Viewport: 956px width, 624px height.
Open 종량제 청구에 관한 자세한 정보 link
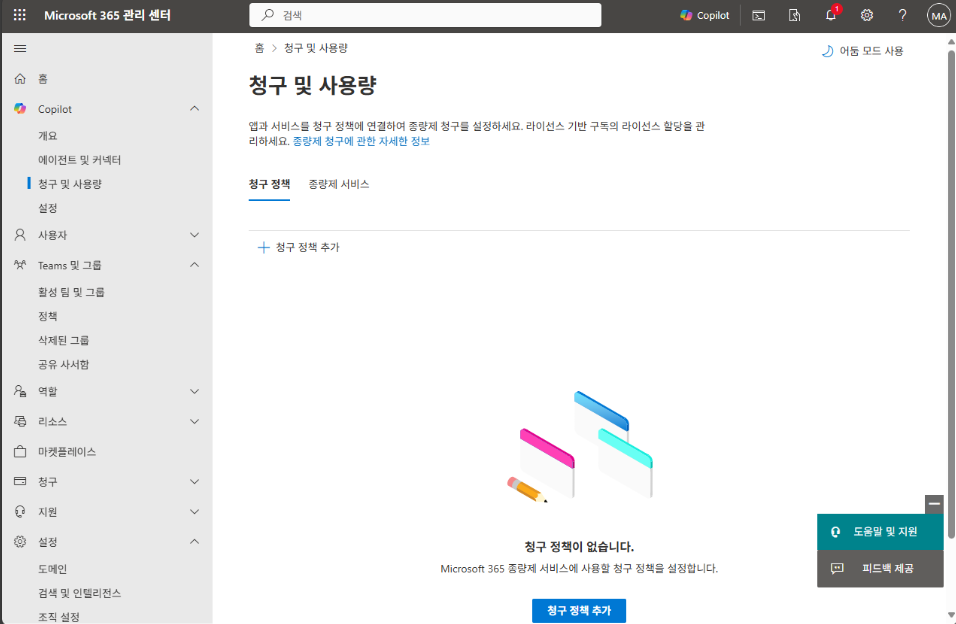click(x=361, y=142)
